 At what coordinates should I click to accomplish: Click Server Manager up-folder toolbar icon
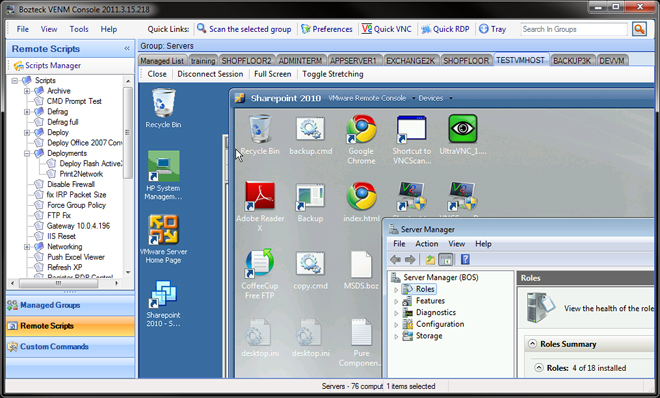pos(430,260)
